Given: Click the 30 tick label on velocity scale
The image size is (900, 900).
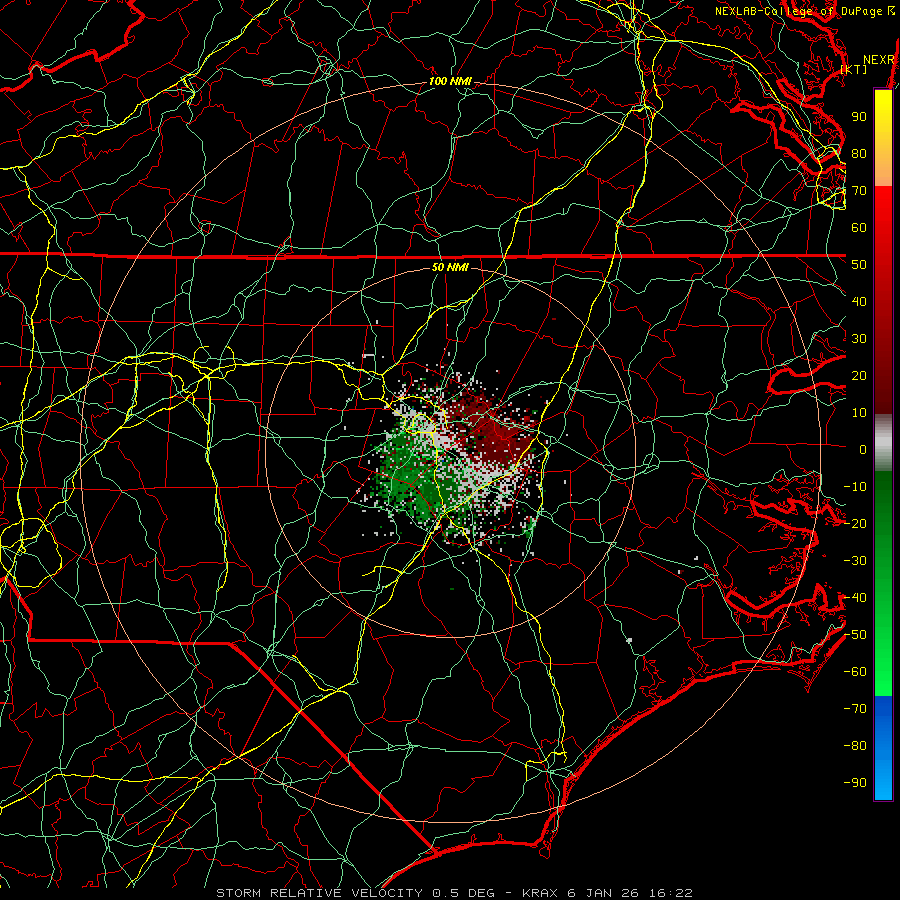Looking at the screenshot, I should coord(859,339).
